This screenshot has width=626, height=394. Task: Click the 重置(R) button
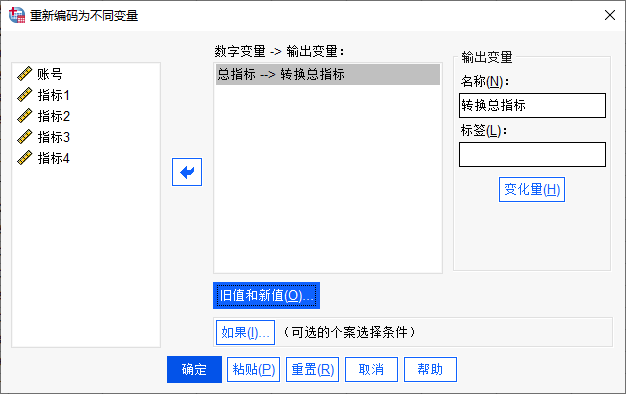point(313,369)
